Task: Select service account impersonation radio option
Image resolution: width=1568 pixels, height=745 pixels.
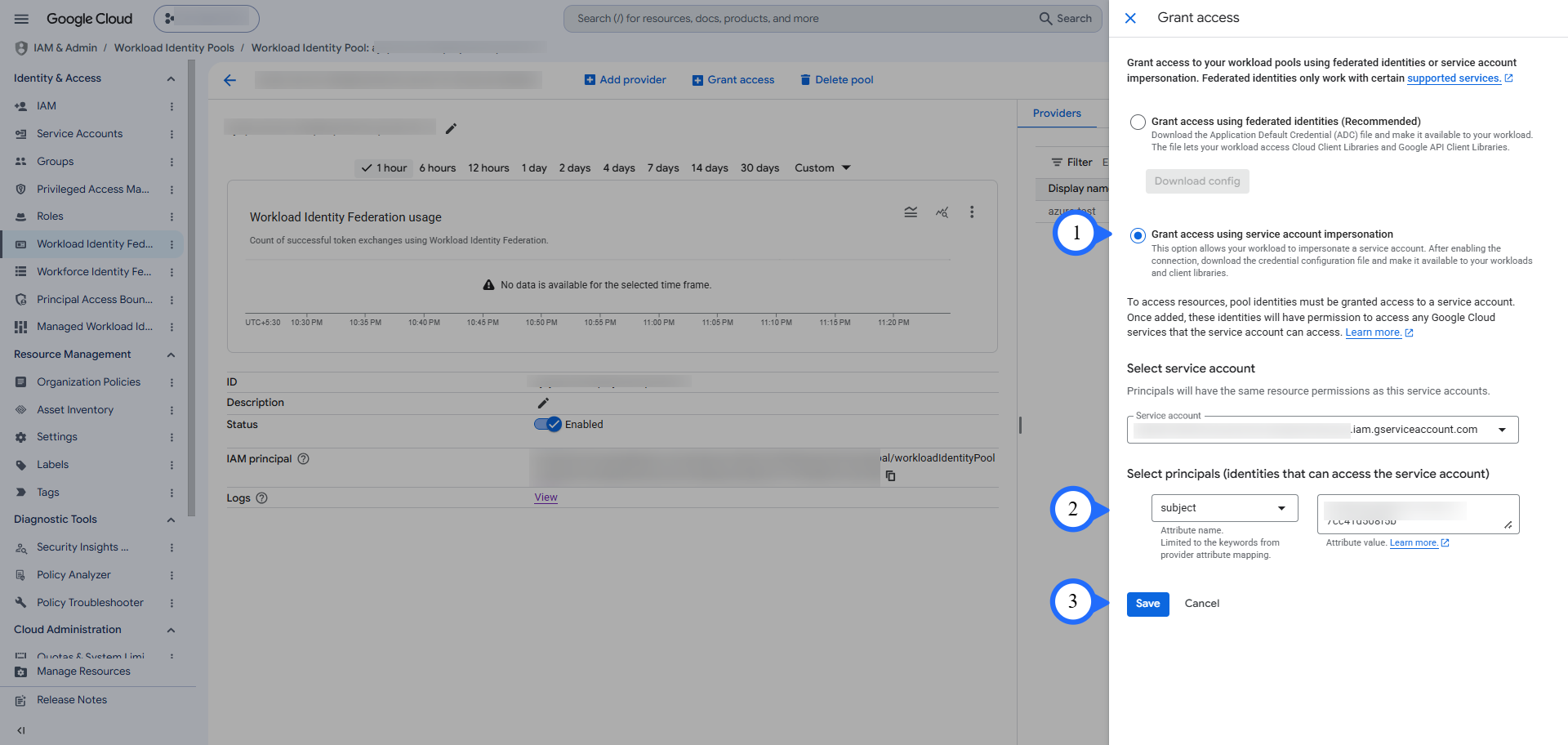Action: (1138, 235)
